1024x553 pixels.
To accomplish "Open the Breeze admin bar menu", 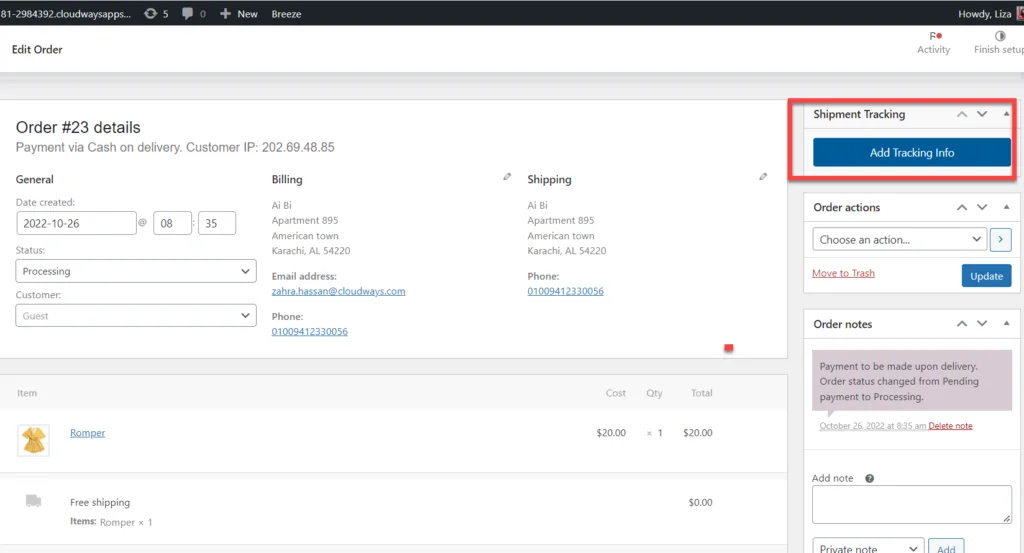I will click(286, 14).
